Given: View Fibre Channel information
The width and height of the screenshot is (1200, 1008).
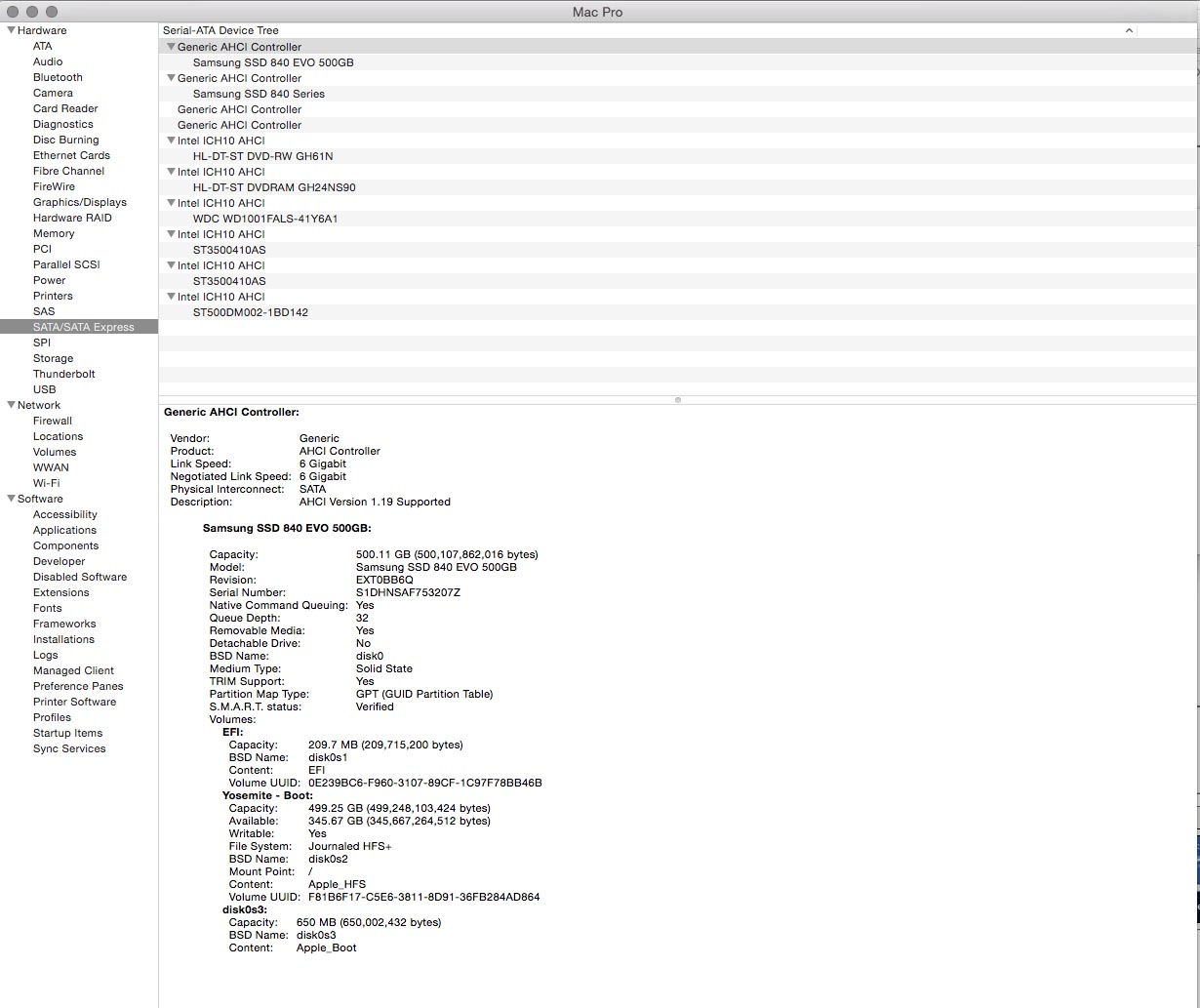Looking at the screenshot, I should (68, 171).
